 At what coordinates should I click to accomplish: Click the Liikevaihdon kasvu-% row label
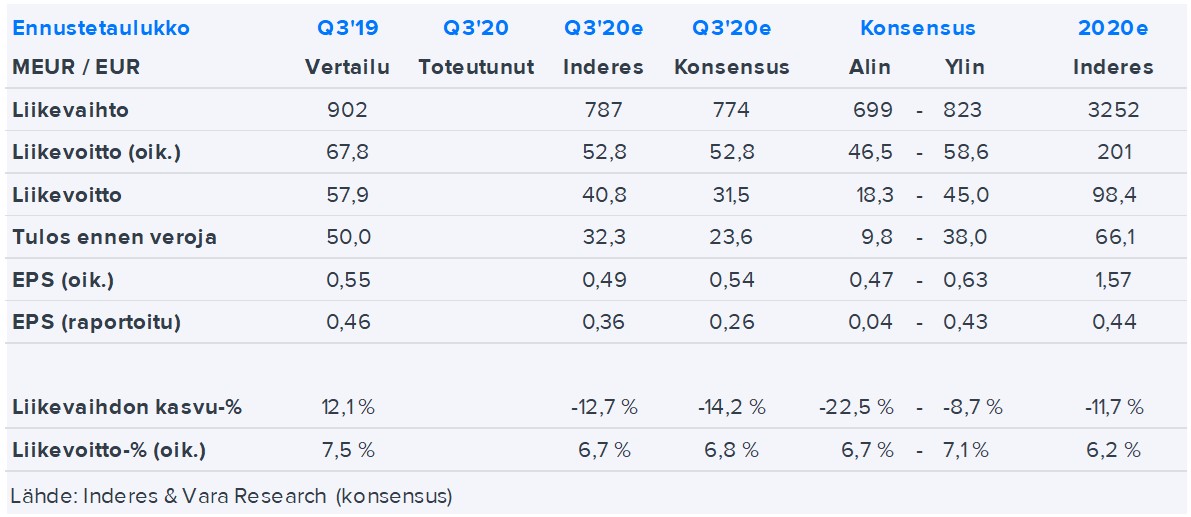click(127, 408)
